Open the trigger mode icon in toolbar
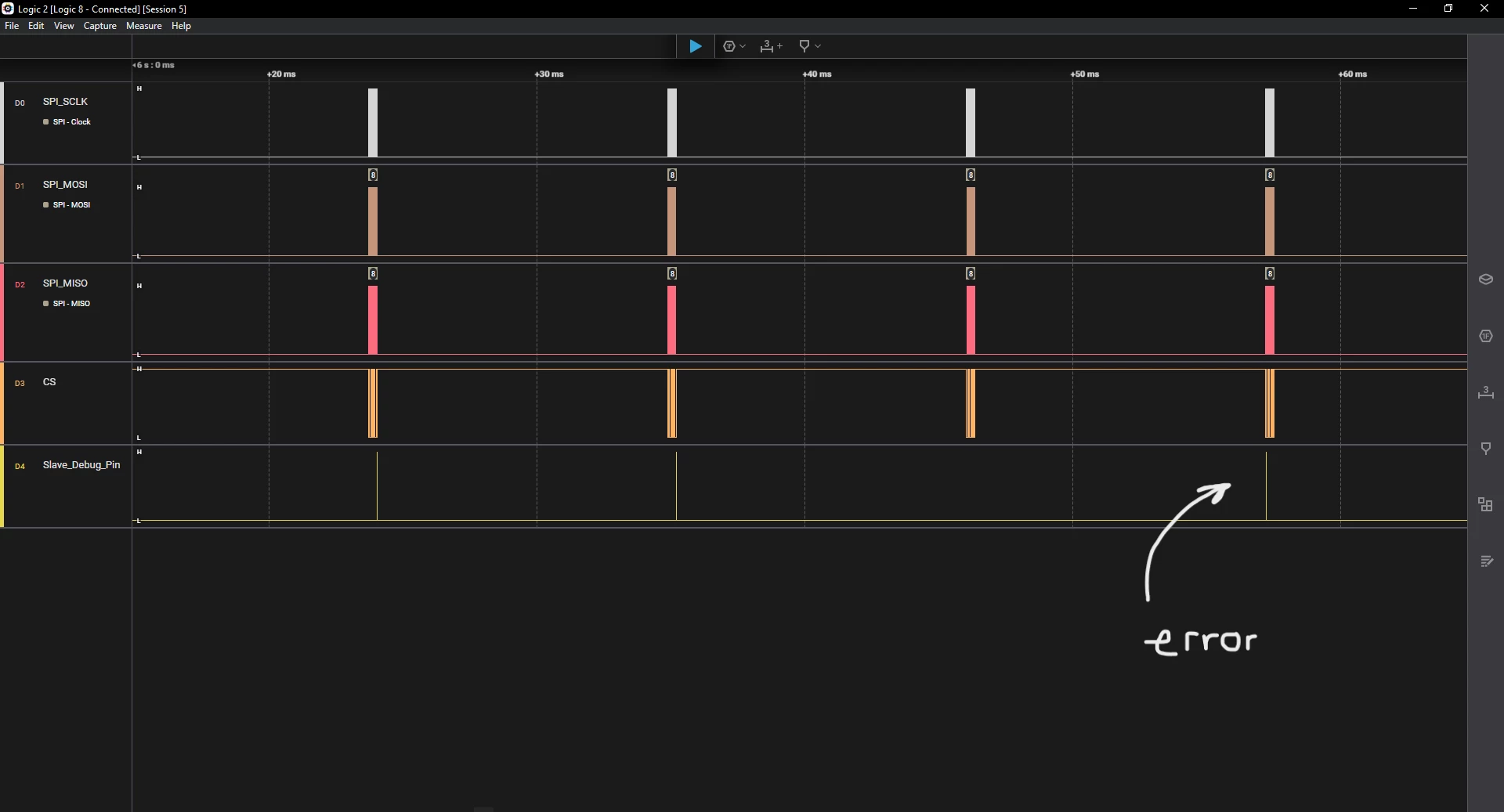The image size is (1504, 812). tap(729, 46)
